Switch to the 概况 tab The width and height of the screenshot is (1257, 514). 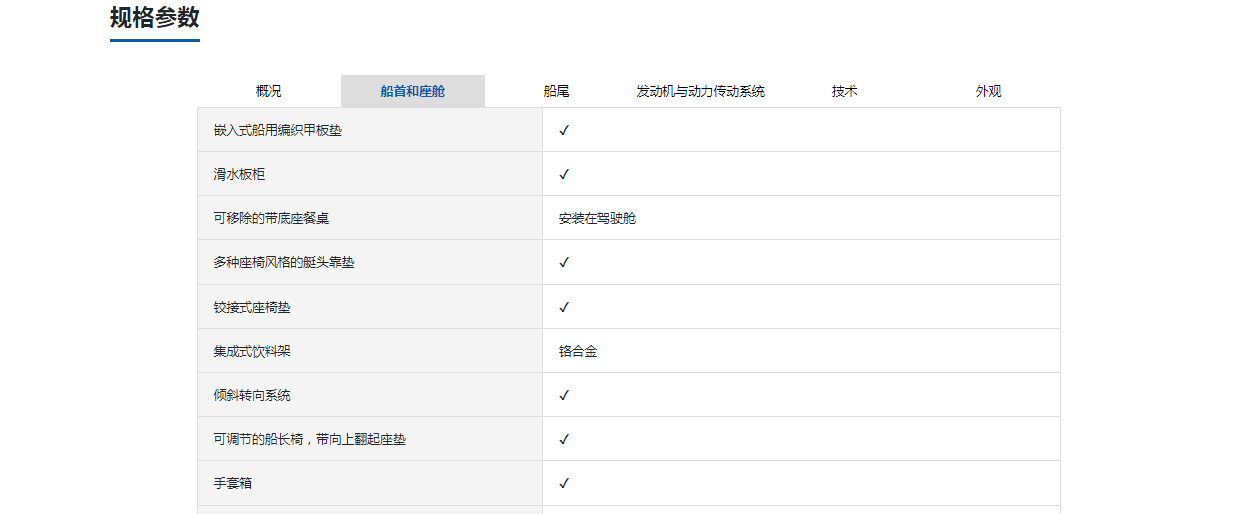pyautogui.click(x=269, y=91)
